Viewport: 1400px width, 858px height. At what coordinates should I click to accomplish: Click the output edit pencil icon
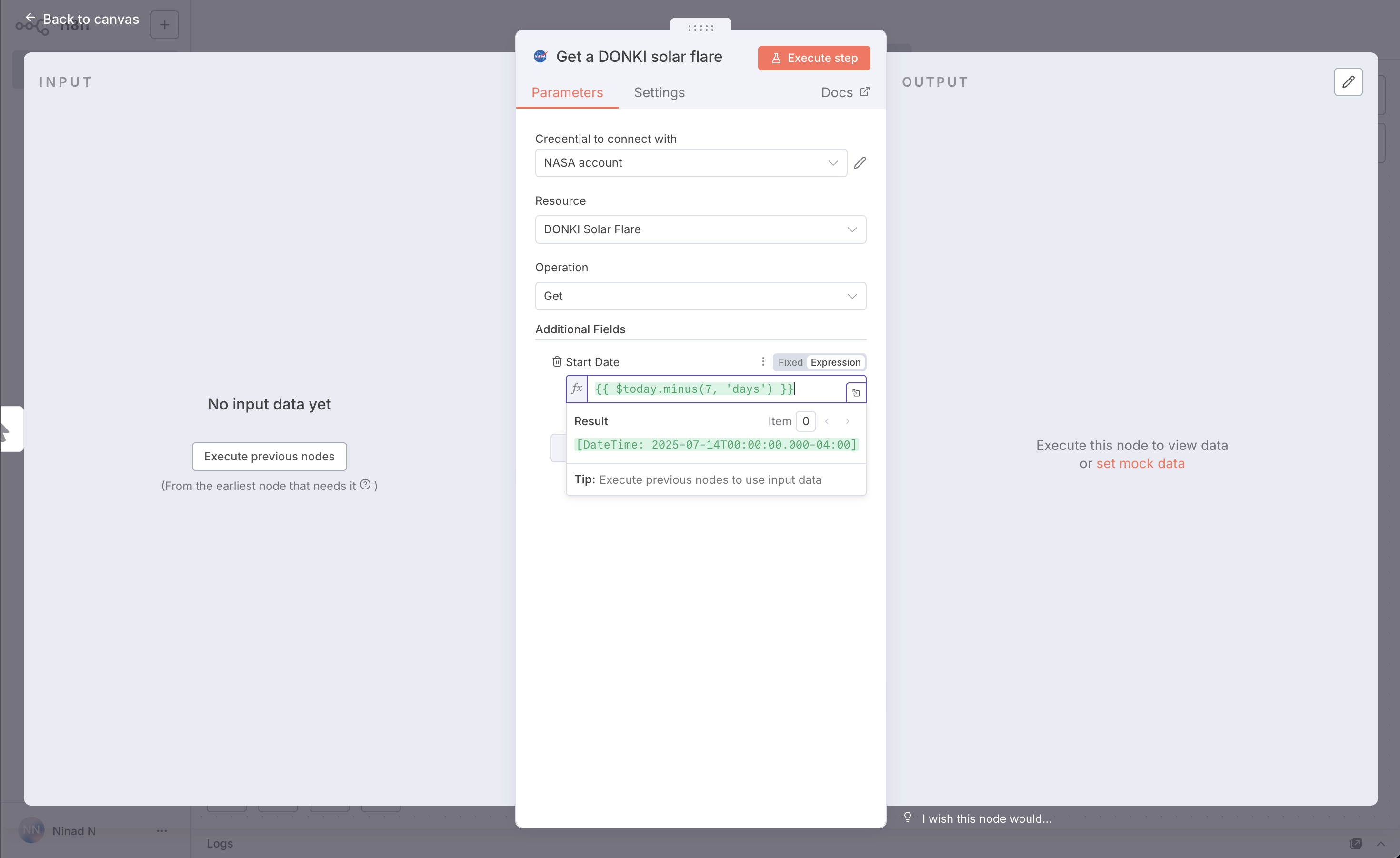coord(1348,82)
